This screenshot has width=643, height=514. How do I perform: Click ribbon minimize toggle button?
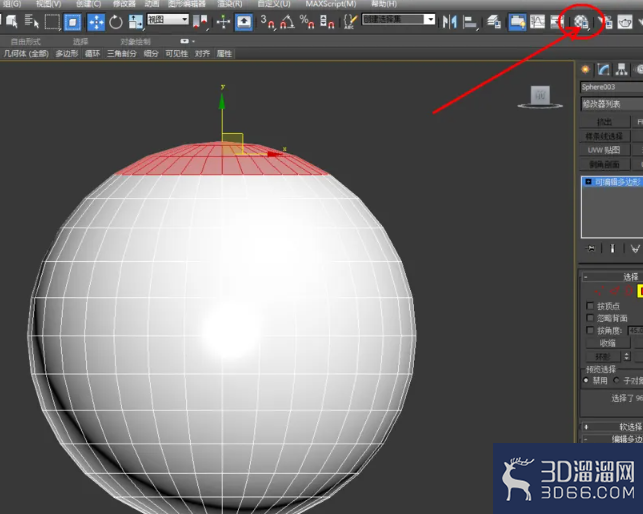coord(185,41)
